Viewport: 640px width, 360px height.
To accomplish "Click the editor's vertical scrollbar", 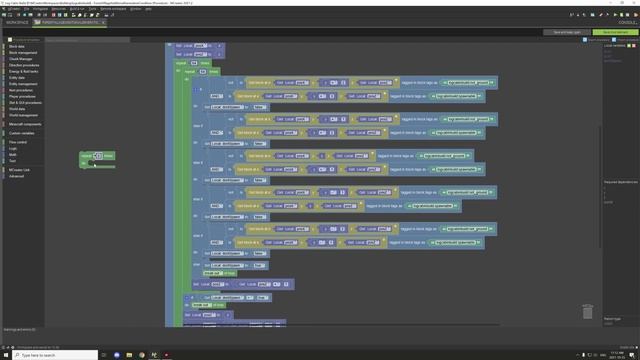I will coord(600,186).
